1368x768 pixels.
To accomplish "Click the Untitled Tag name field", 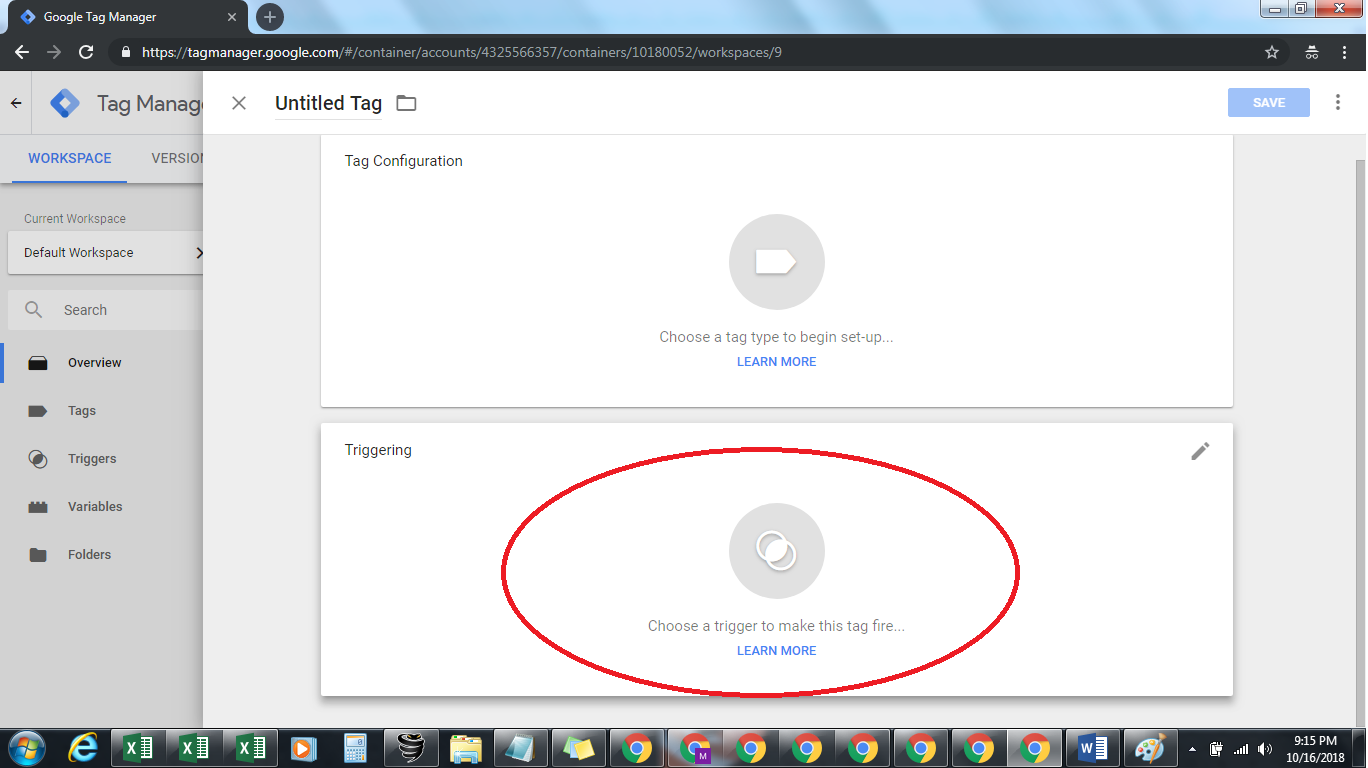I will [328, 103].
